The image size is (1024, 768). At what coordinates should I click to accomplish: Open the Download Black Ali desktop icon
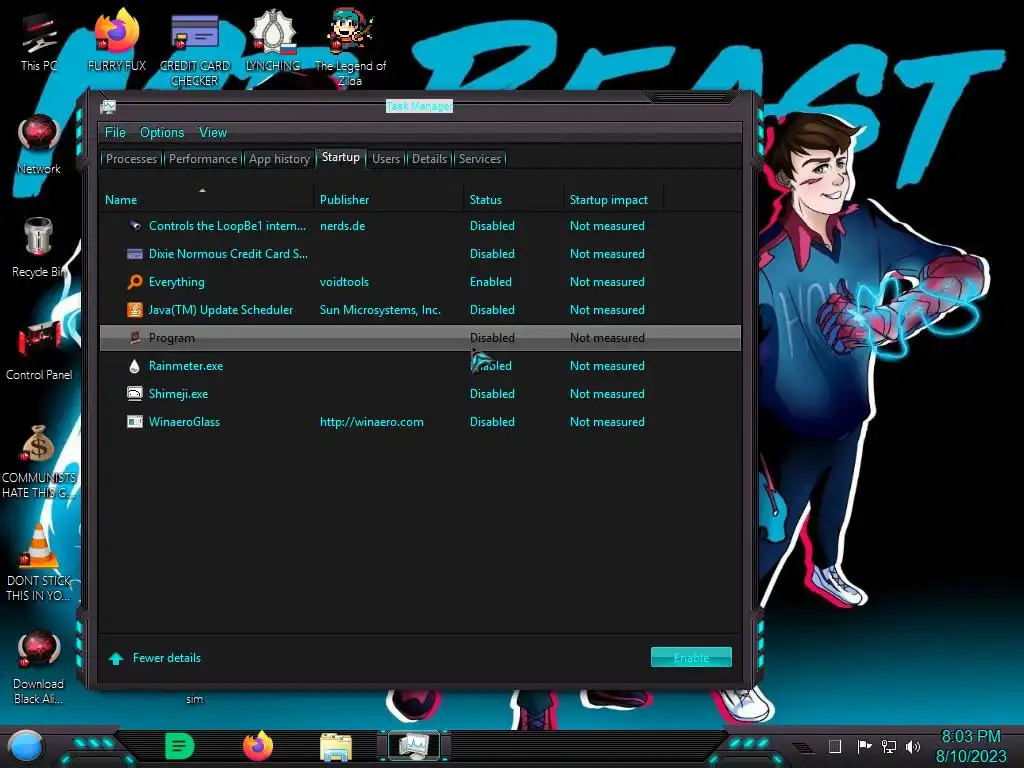coord(39,667)
